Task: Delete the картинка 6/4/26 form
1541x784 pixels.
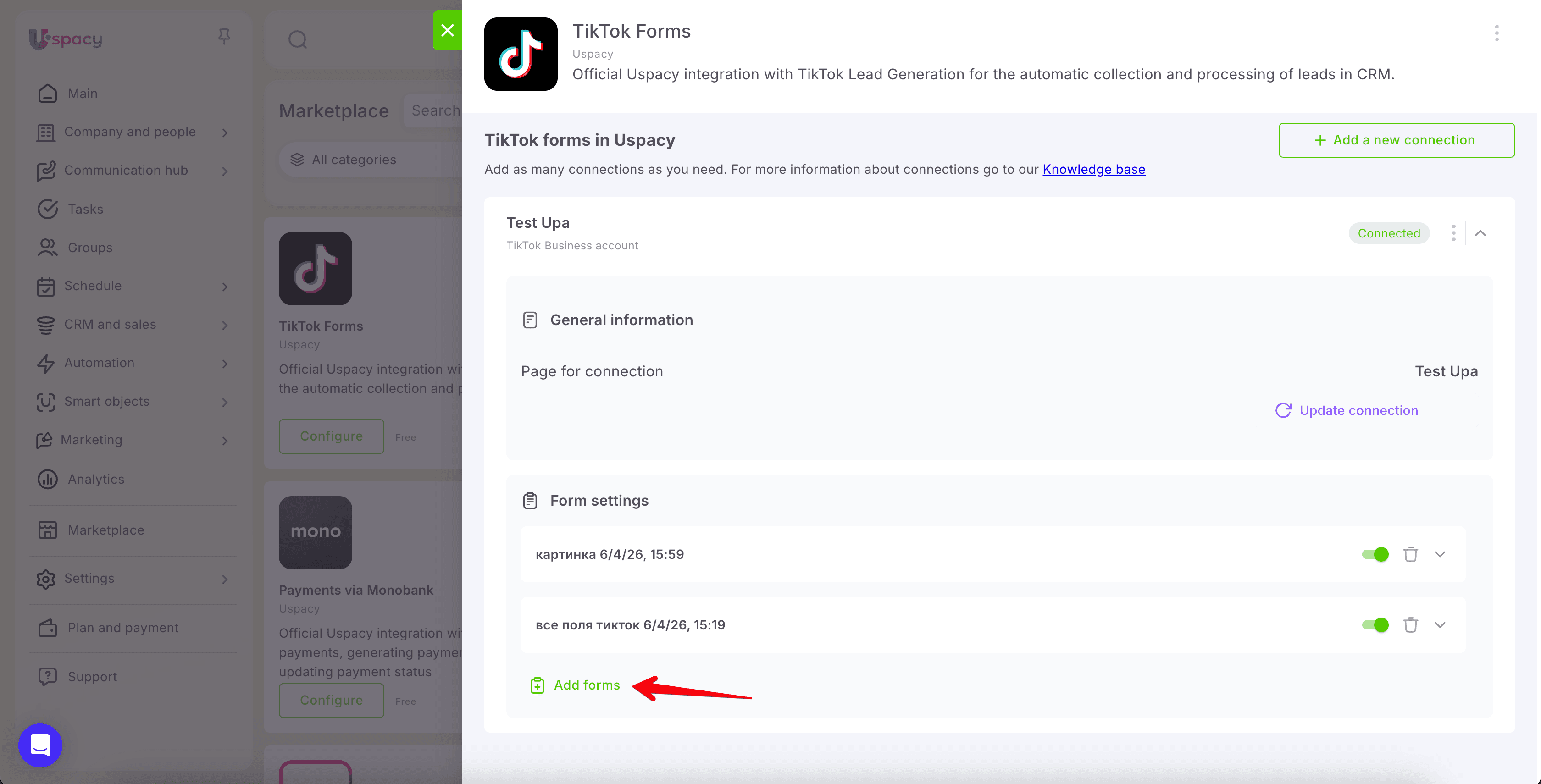Action: pos(1411,554)
